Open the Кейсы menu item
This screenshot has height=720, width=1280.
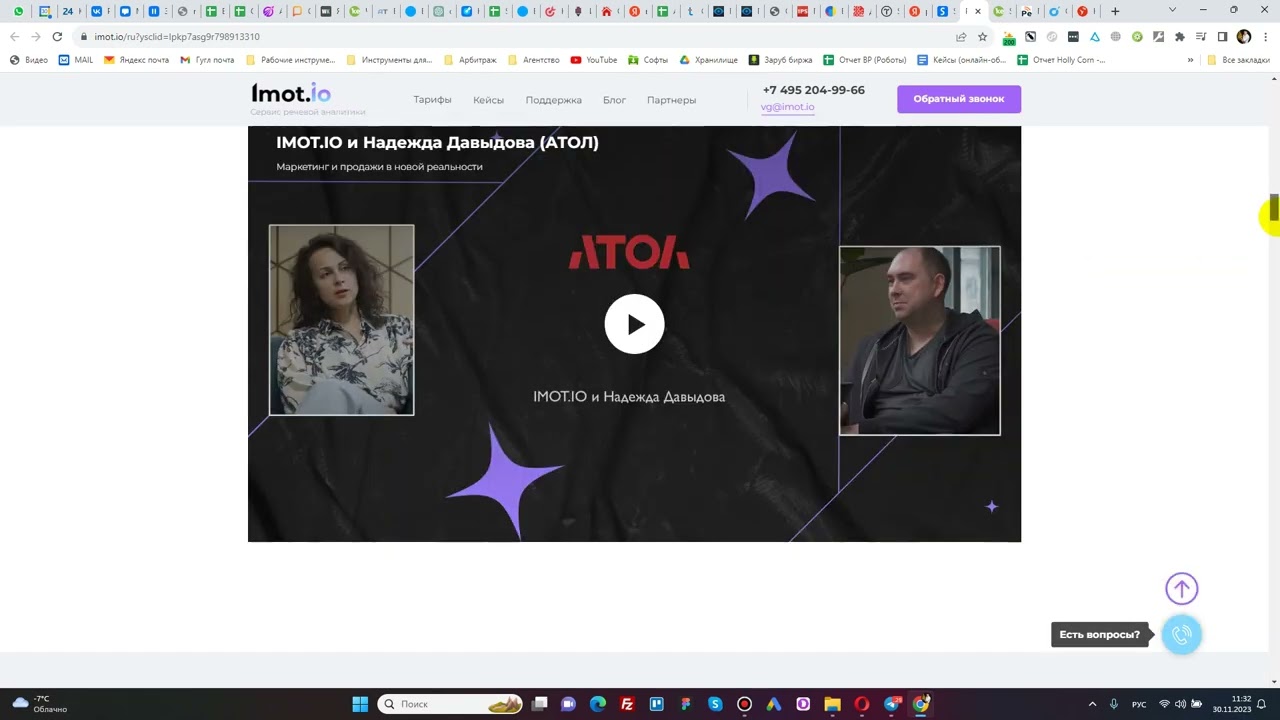pyautogui.click(x=488, y=100)
